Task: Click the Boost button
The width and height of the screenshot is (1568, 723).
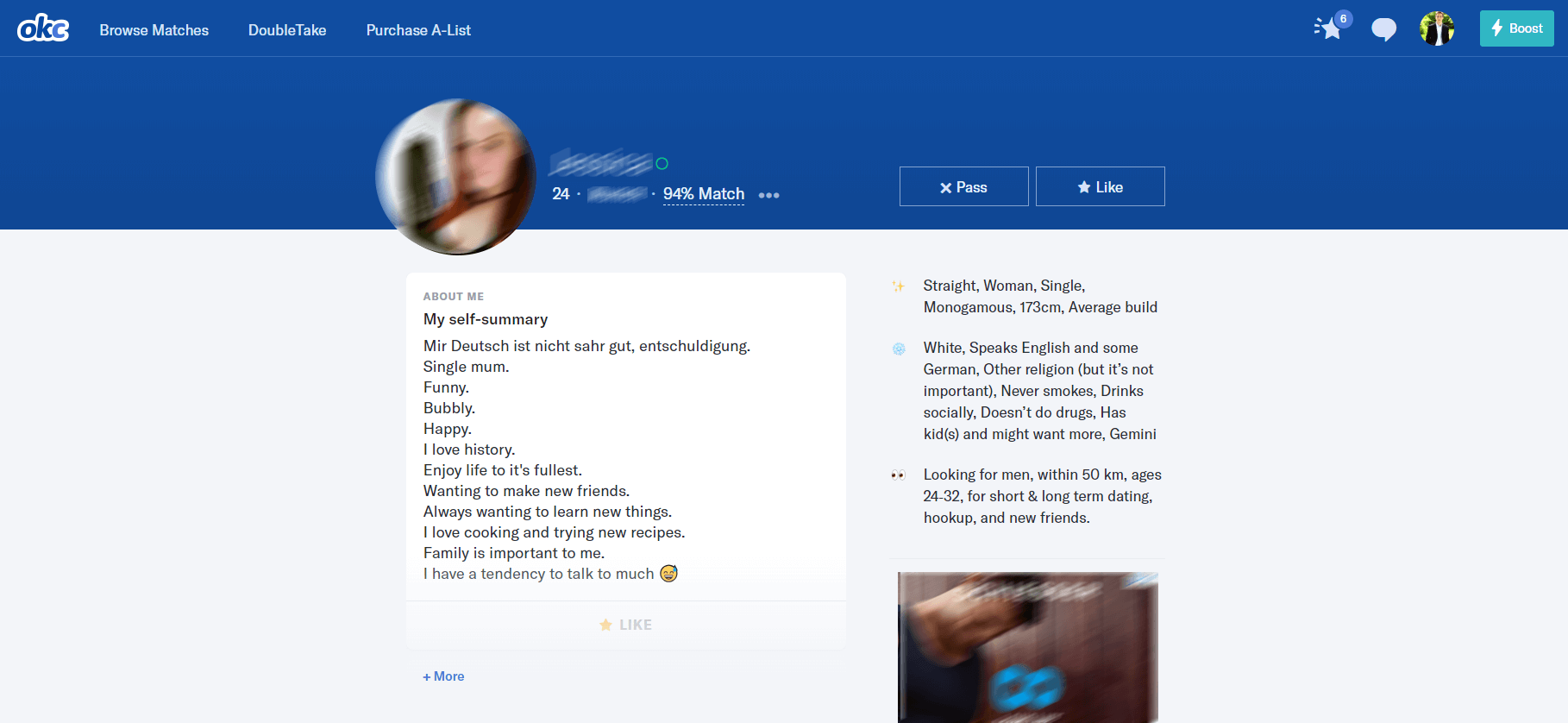Action: (x=1517, y=28)
